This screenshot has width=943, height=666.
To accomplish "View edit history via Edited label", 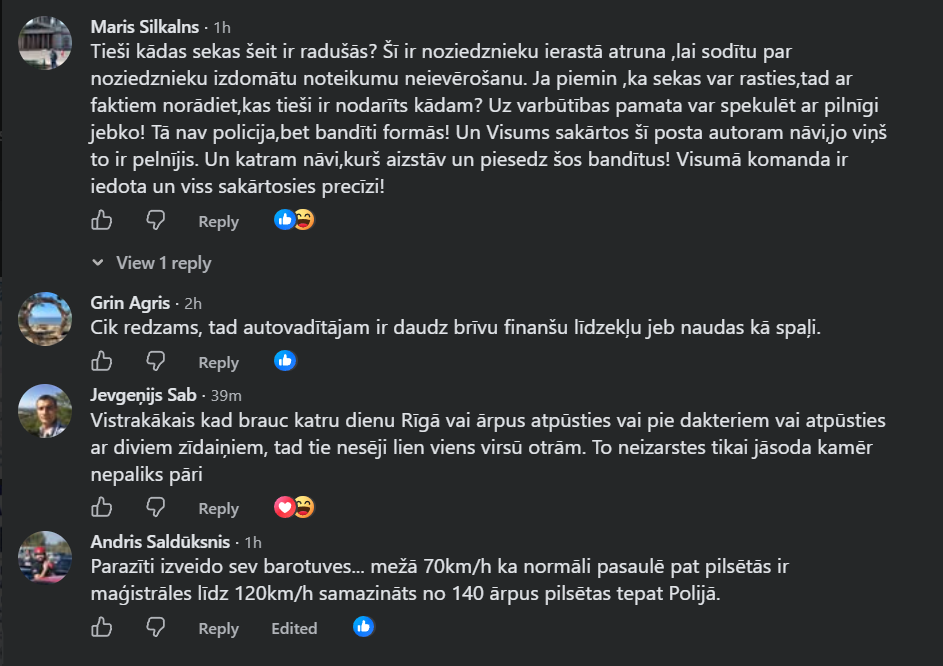I will [294, 628].
